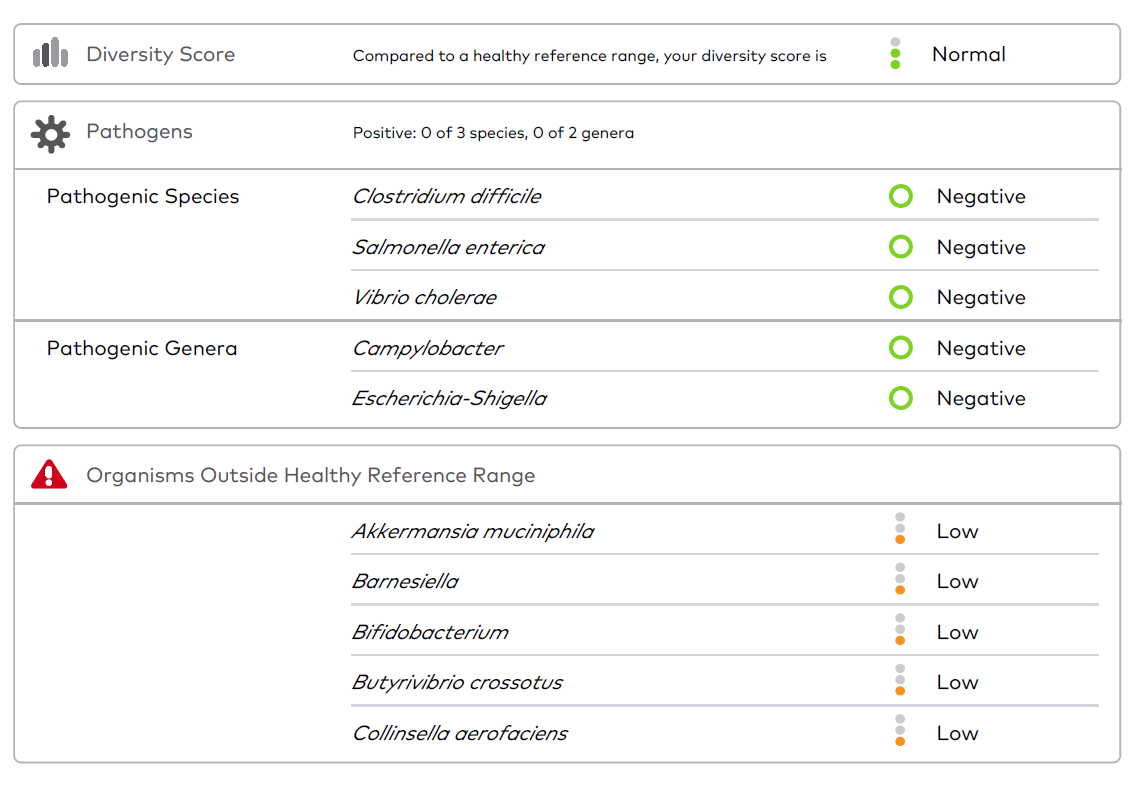The width and height of the screenshot is (1145, 801).
Task: Click the Akkermansia muciniphila low level dots
Action: (x=900, y=528)
